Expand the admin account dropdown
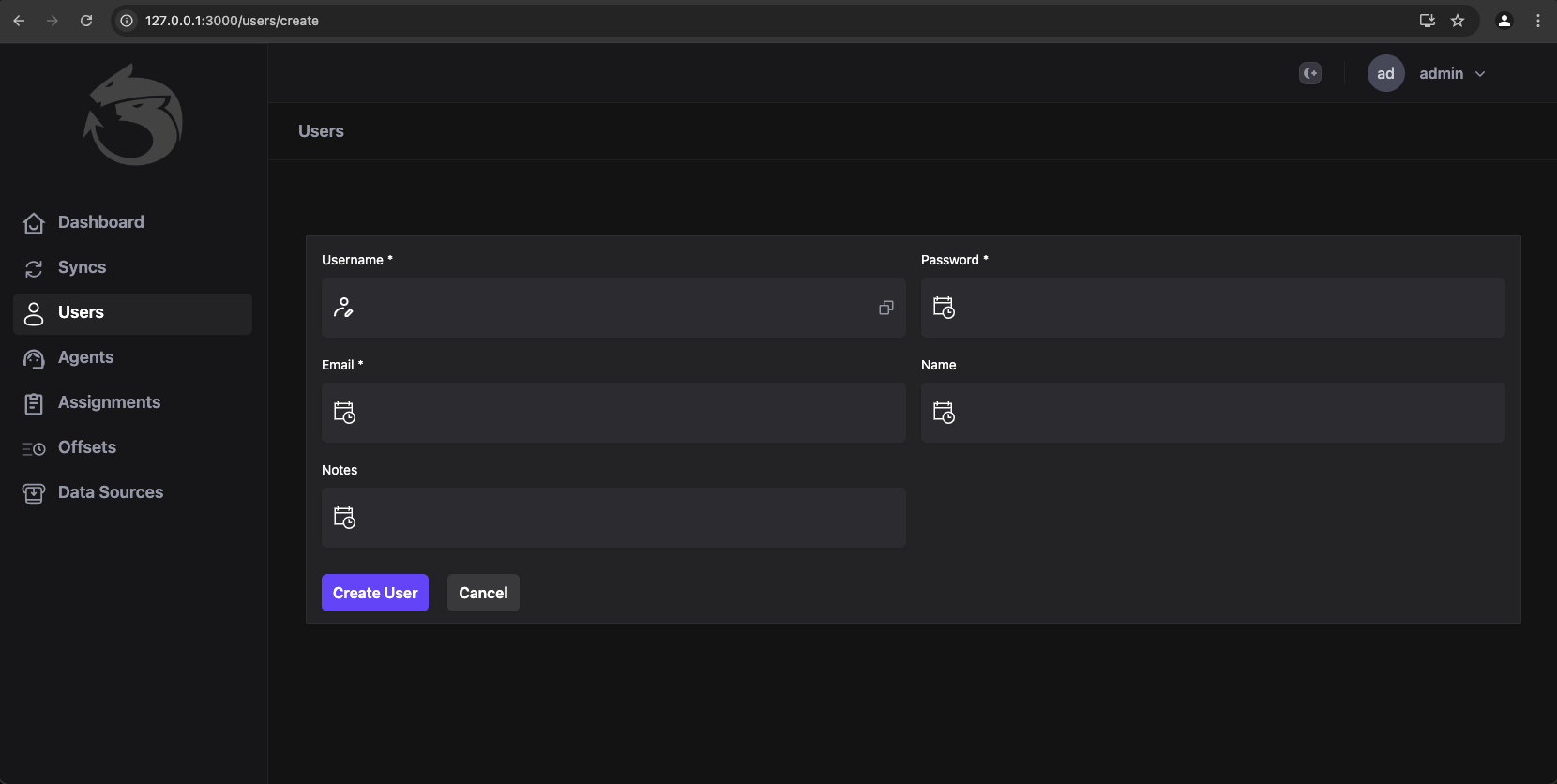The width and height of the screenshot is (1557, 784). click(1480, 74)
